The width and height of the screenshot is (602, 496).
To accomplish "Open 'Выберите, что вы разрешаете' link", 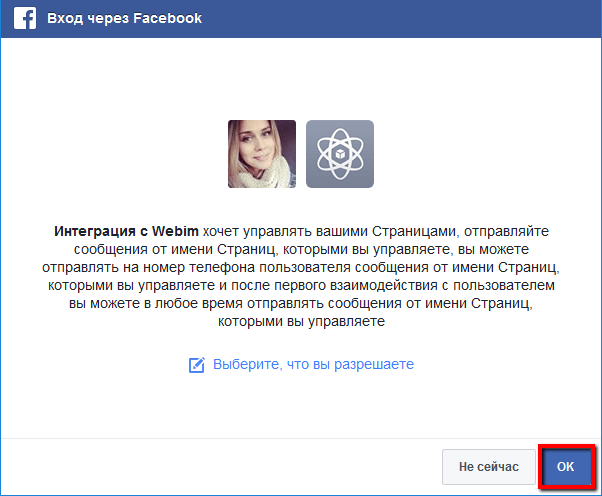I will (313, 364).
